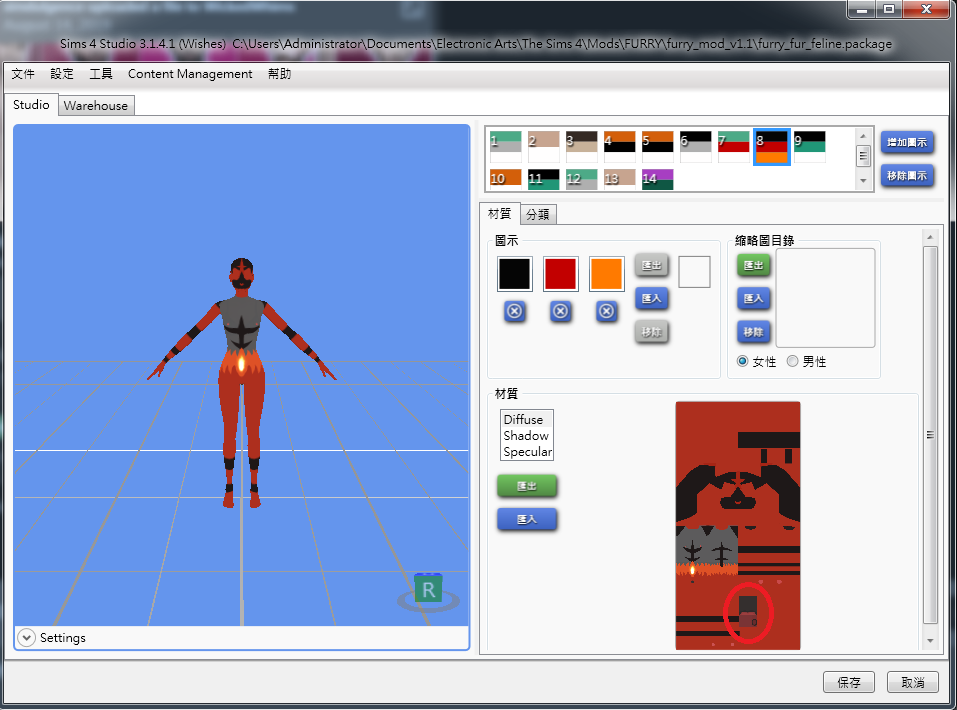Click the R reset cube in the viewport
Viewport: 957px width, 710px height.
[x=428, y=589]
